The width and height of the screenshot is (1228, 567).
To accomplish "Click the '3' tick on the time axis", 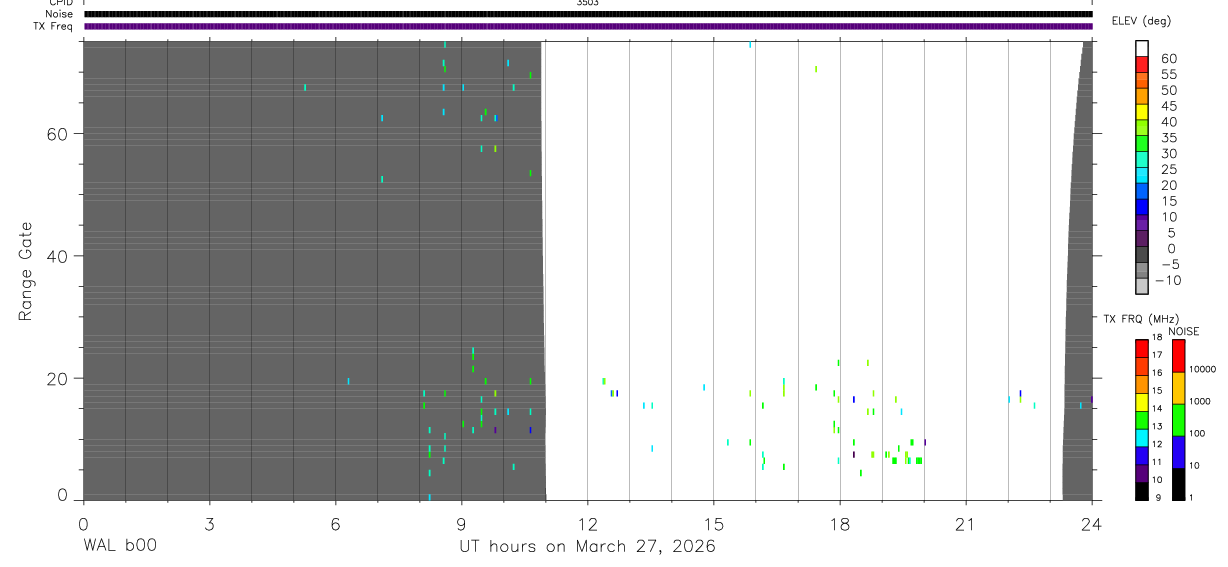I will point(209,523).
